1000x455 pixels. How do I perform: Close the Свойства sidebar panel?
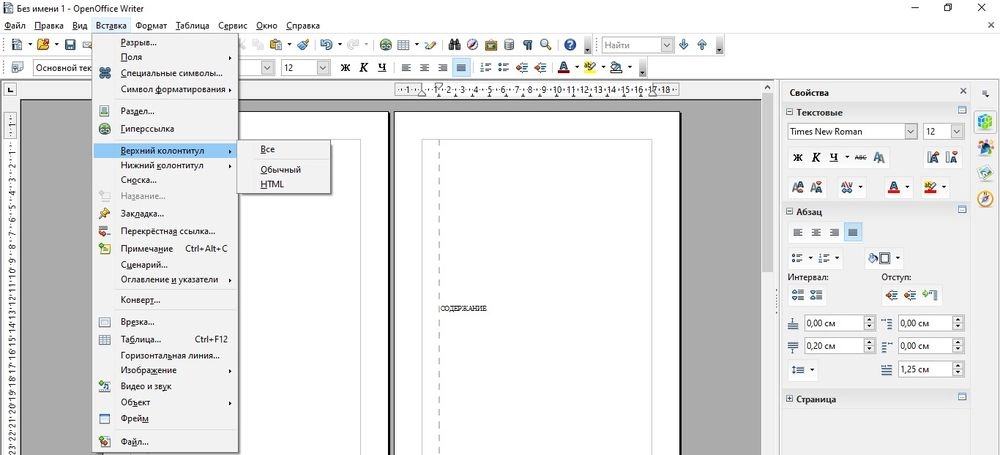tap(963, 91)
